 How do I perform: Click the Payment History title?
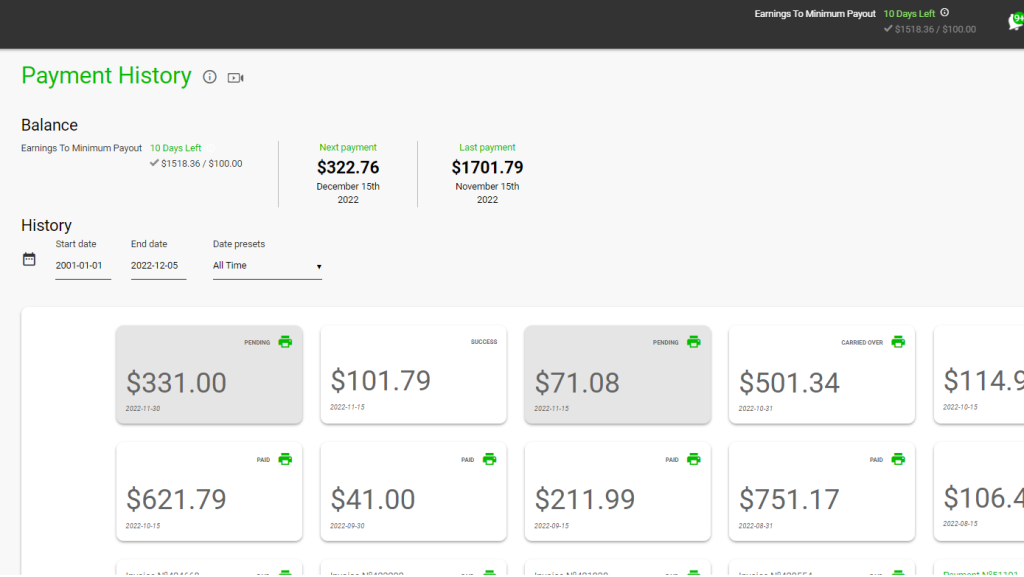pos(106,76)
